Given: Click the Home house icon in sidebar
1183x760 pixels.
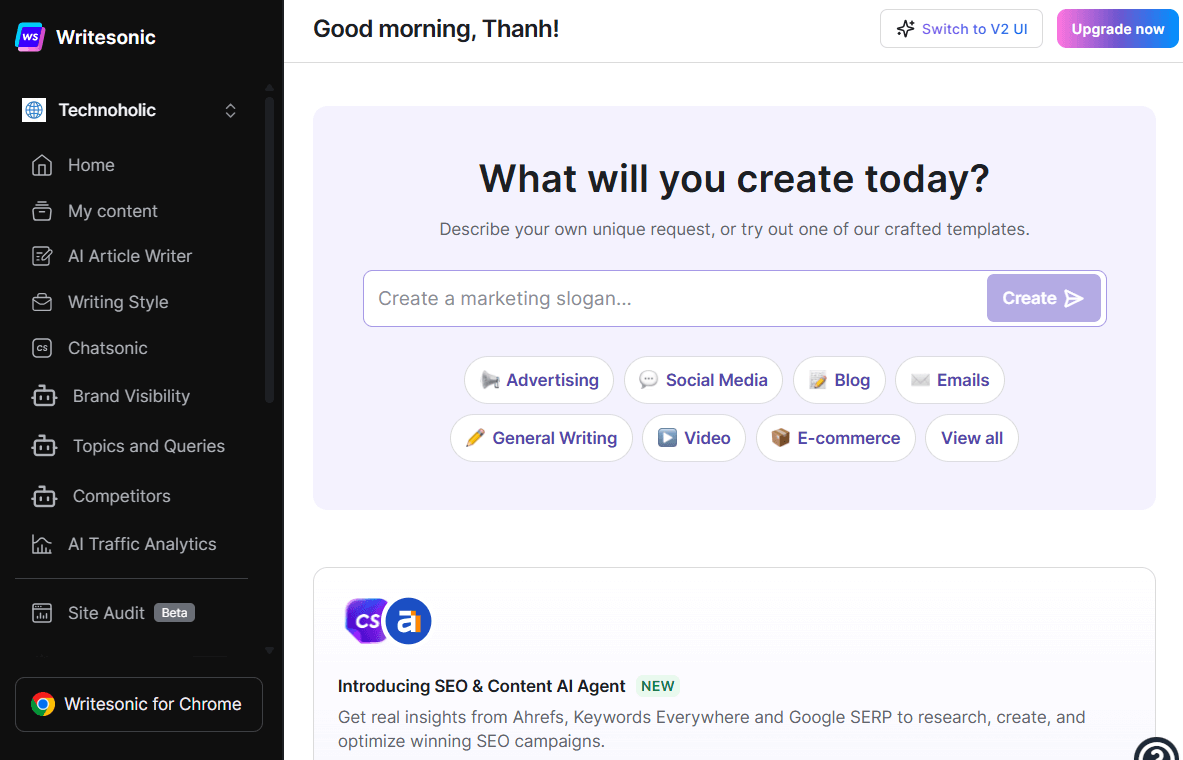Looking at the screenshot, I should point(42,165).
